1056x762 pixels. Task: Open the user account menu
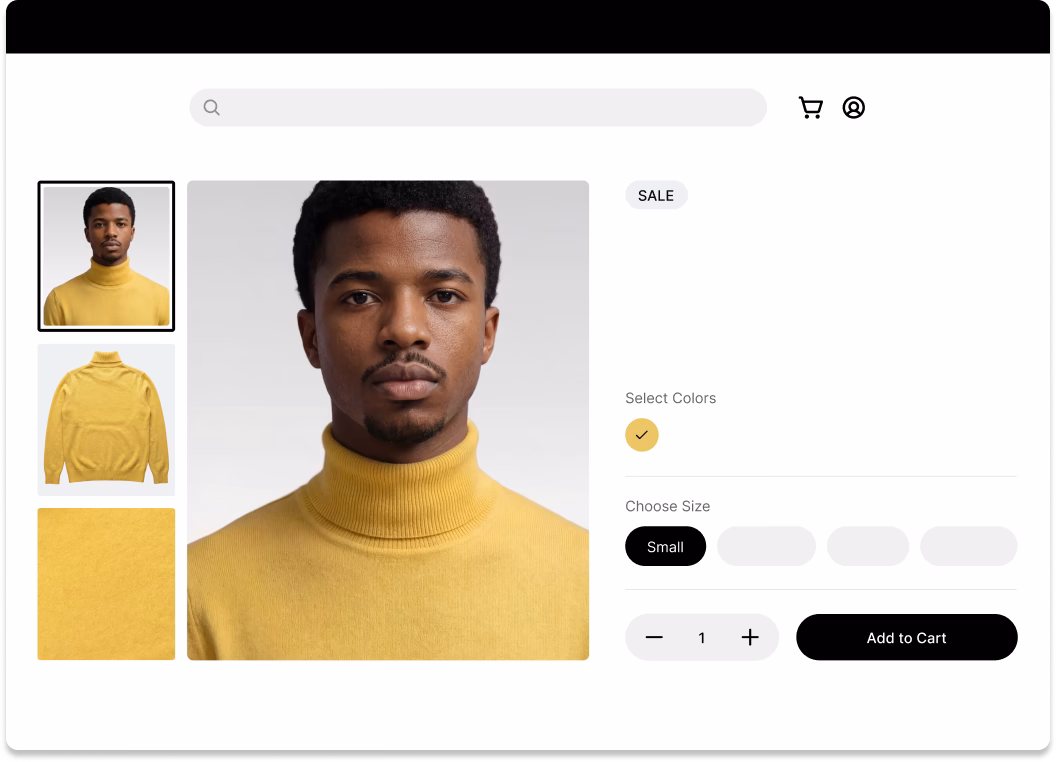(x=852, y=107)
